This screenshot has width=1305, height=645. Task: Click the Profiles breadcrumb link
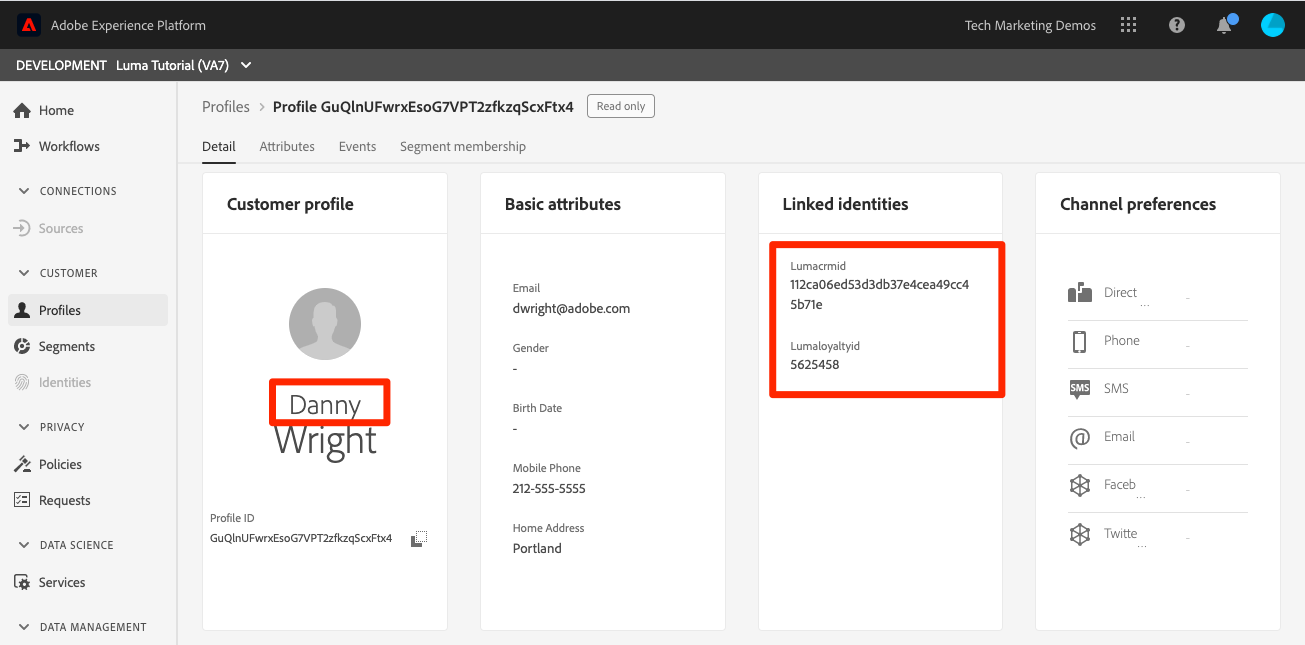click(226, 106)
